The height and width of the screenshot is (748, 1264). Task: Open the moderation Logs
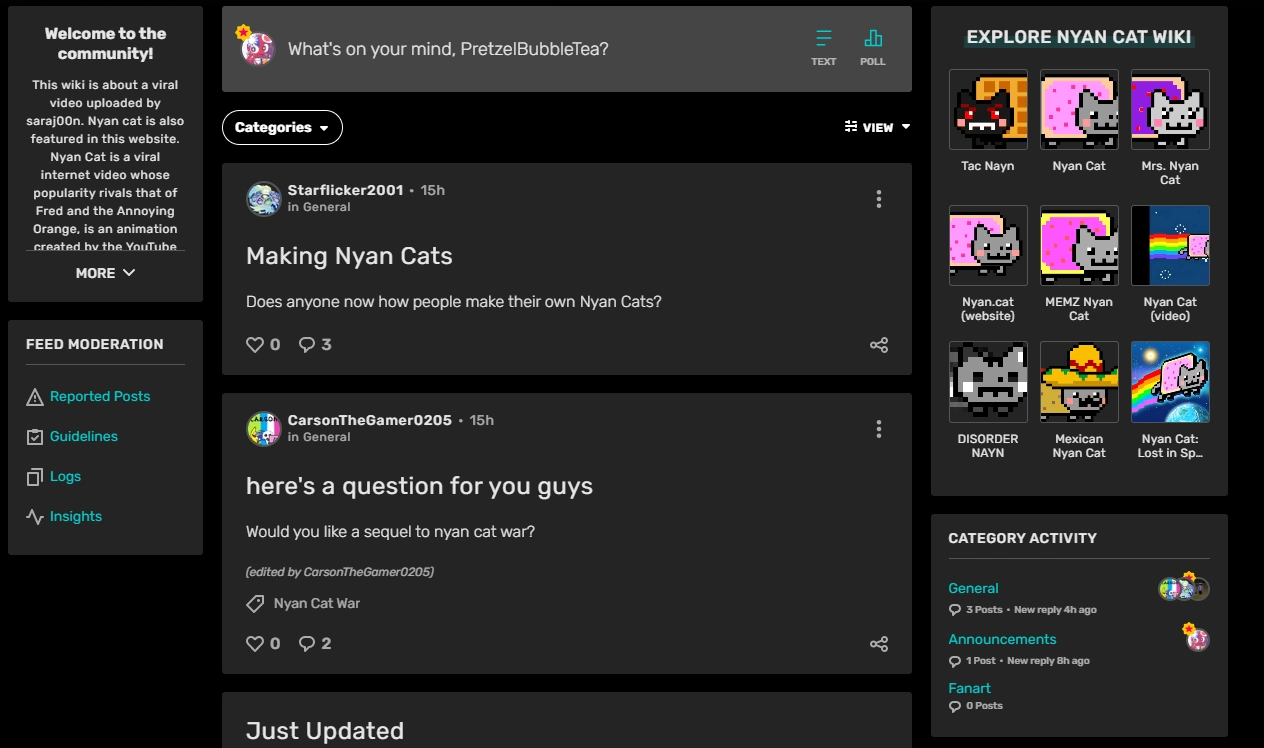pos(65,476)
